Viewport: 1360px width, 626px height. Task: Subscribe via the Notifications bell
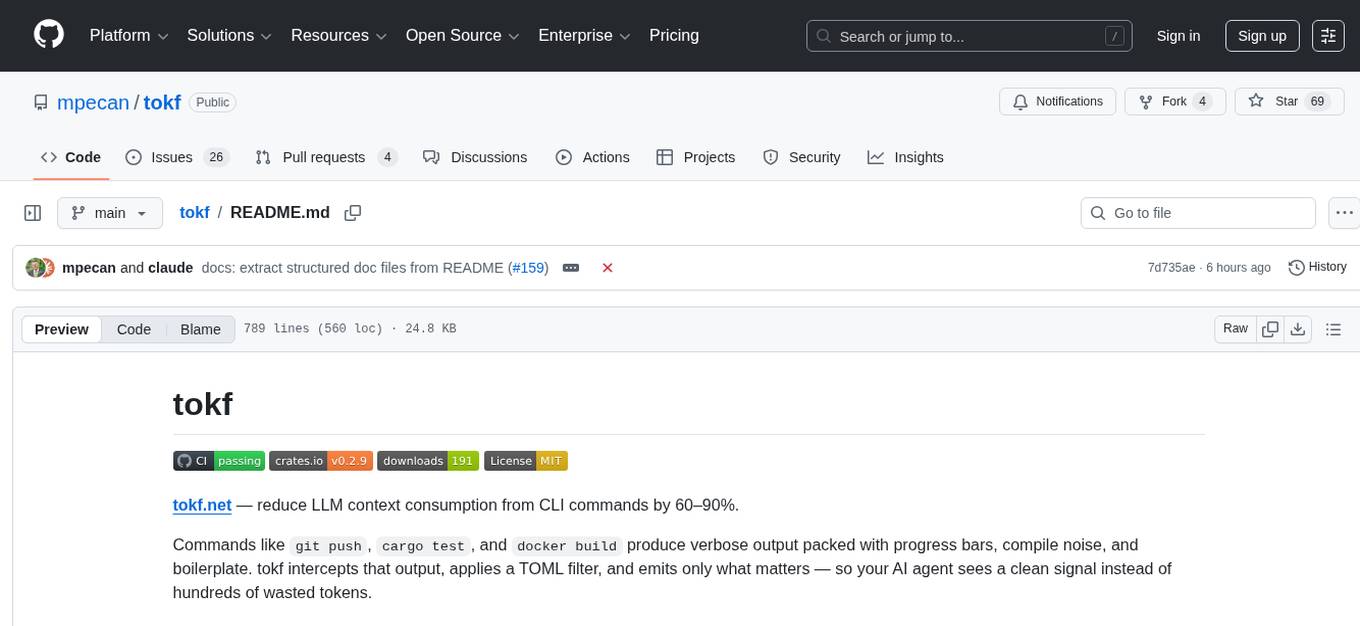pyautogui.click(x=1057, y=101)
